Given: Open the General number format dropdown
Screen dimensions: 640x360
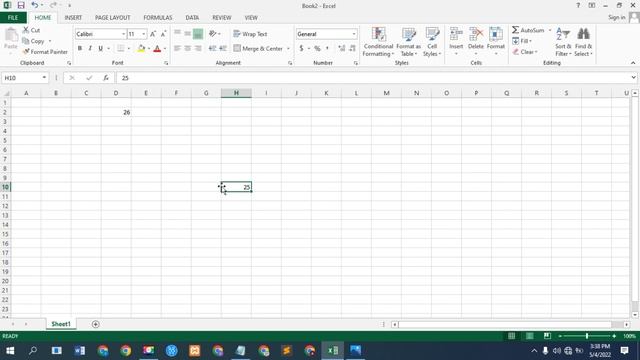Looking at the screenshot, I should pos(354,34).
